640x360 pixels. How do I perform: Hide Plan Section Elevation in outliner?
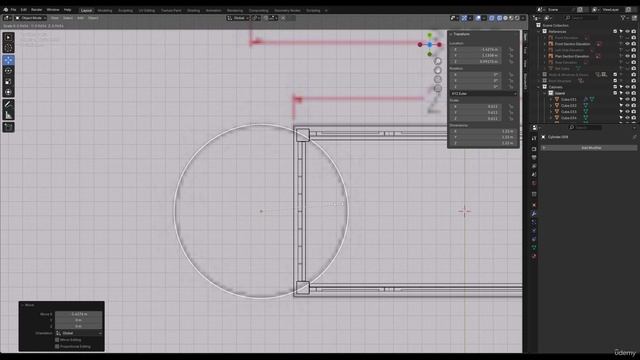pyautogui.click(x=627, y=56)
